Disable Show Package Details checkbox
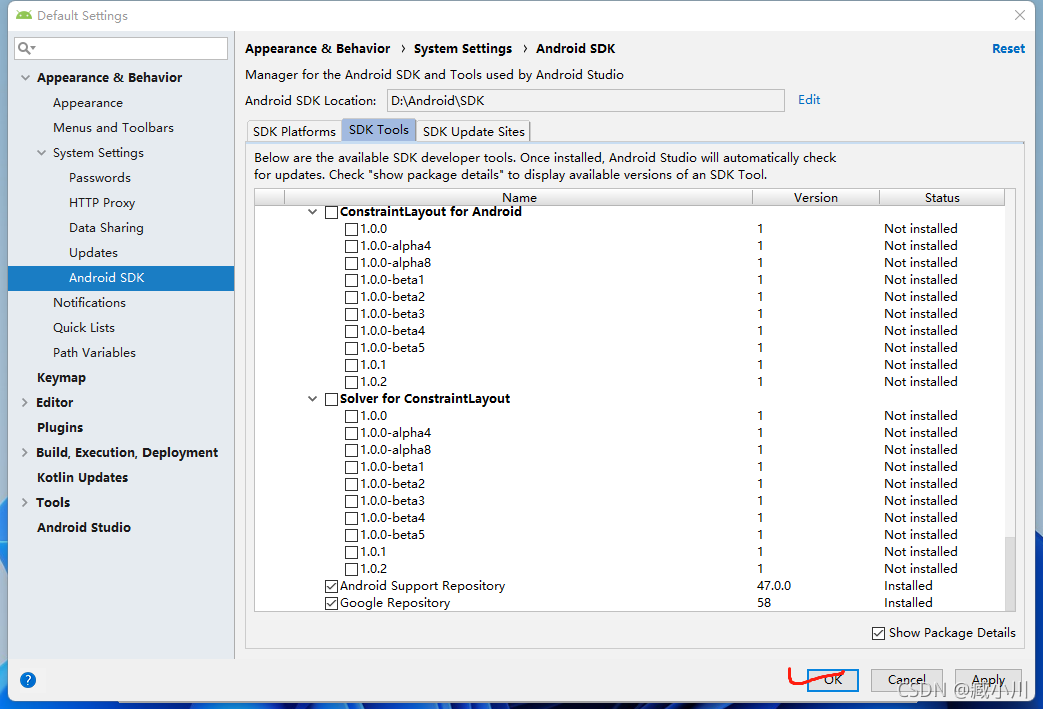This screenshot has height=709, width=1043. [878, 633]
